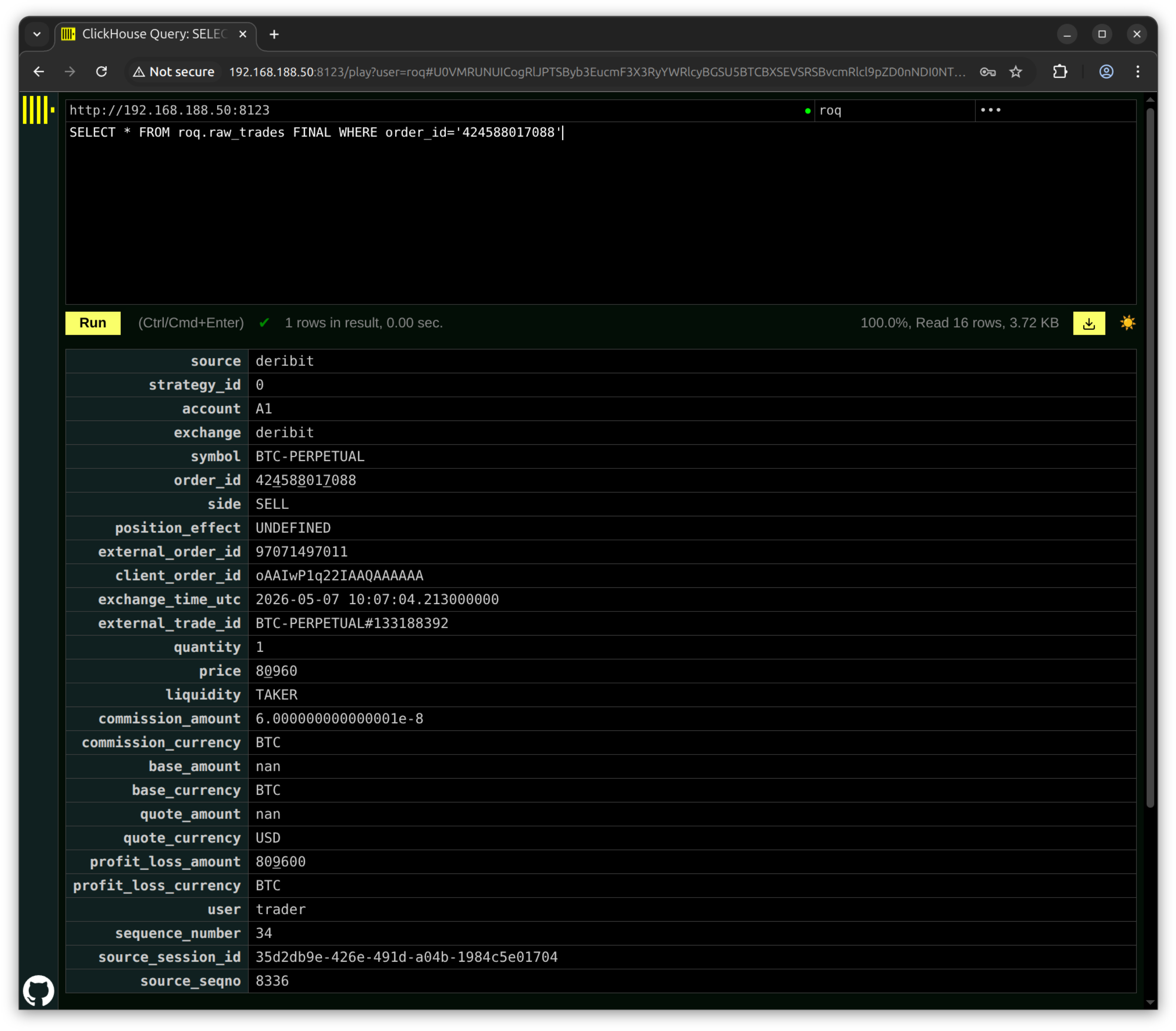The height and width of the screenshot is (1031, 1176).
Task: Run the SQL query
Action: pos(92,323)
